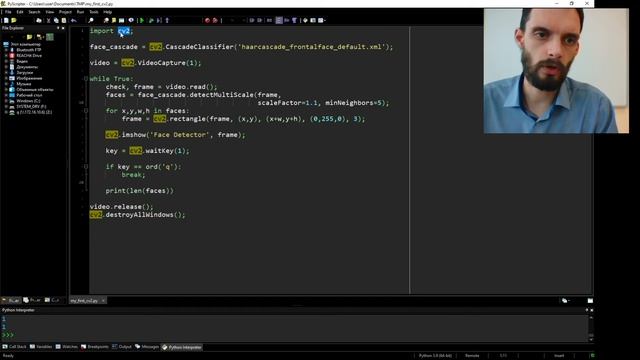
Task: Open the Project menu
Action: (x=65, y=12)
